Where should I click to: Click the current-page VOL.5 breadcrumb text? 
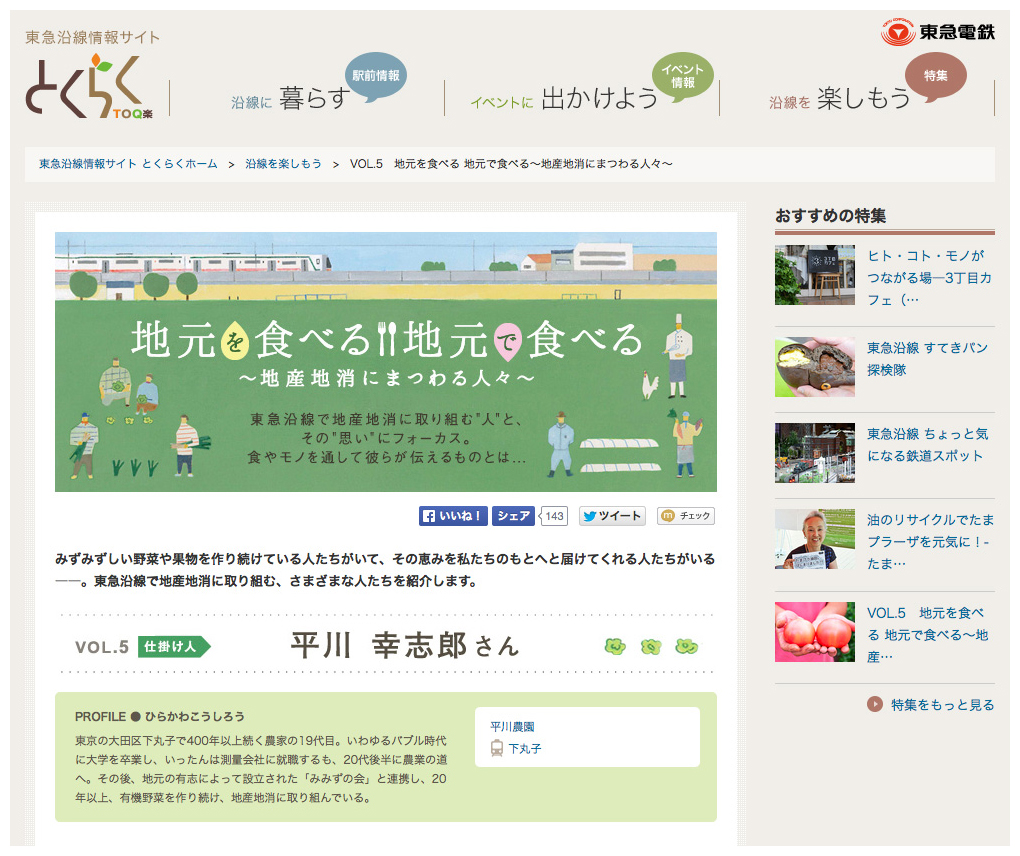(x=511, y=164)
